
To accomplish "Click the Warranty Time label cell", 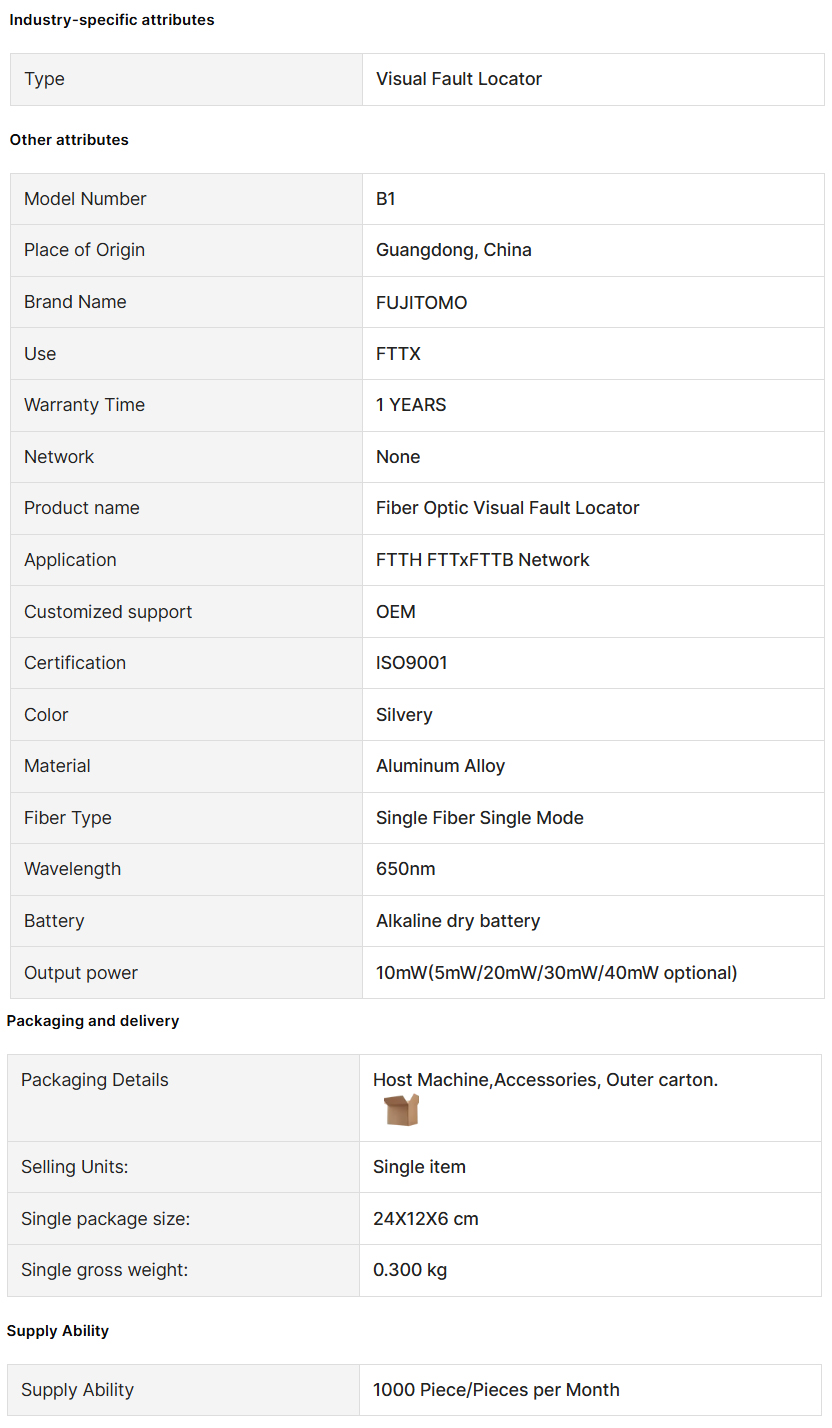I will pos(85,405).
